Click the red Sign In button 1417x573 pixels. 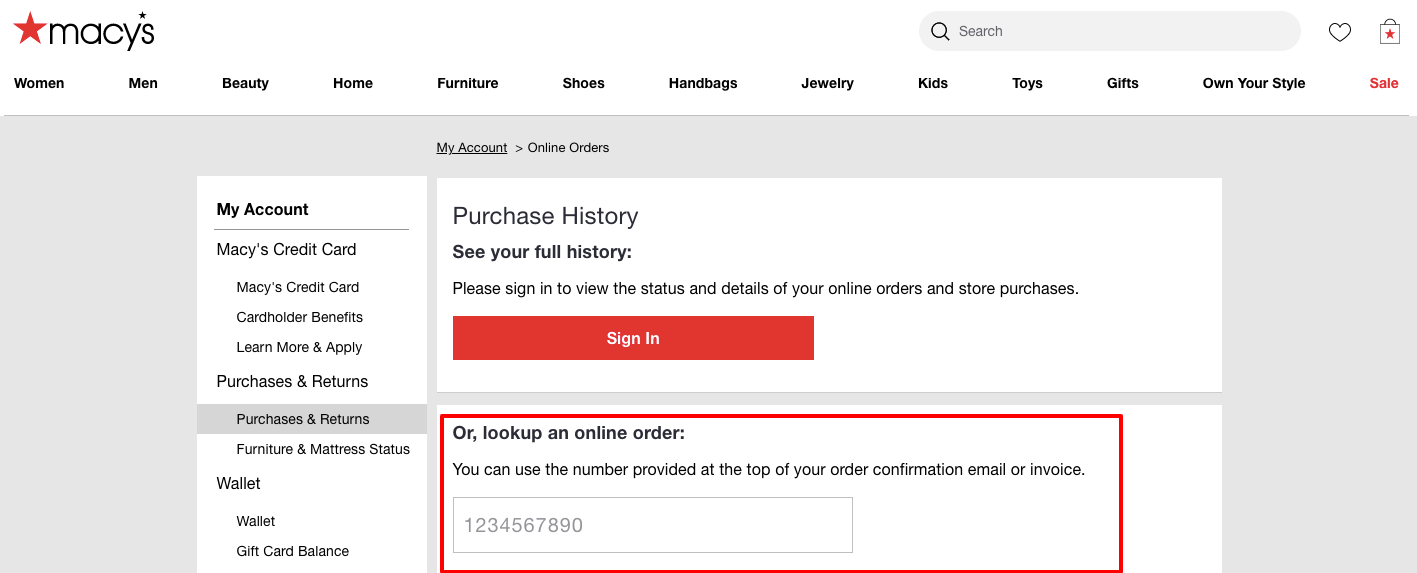(633, 338)
